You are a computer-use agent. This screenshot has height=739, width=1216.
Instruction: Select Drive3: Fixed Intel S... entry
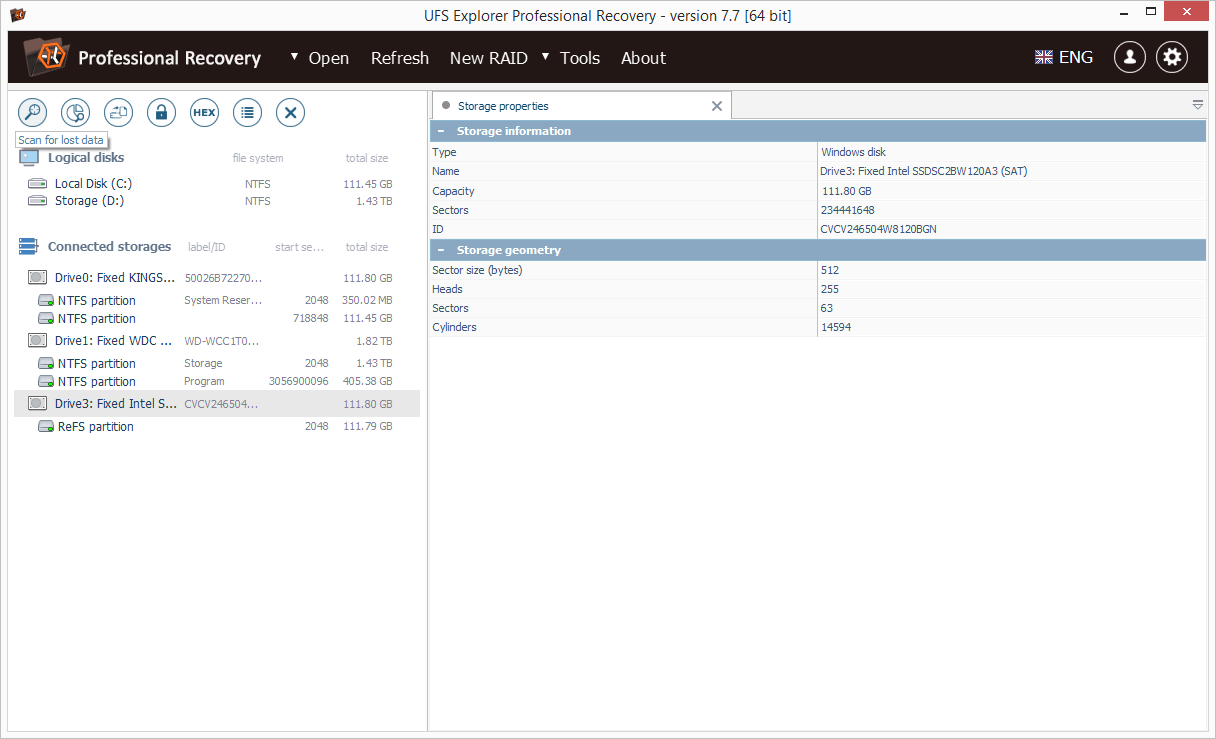point(116,404)
